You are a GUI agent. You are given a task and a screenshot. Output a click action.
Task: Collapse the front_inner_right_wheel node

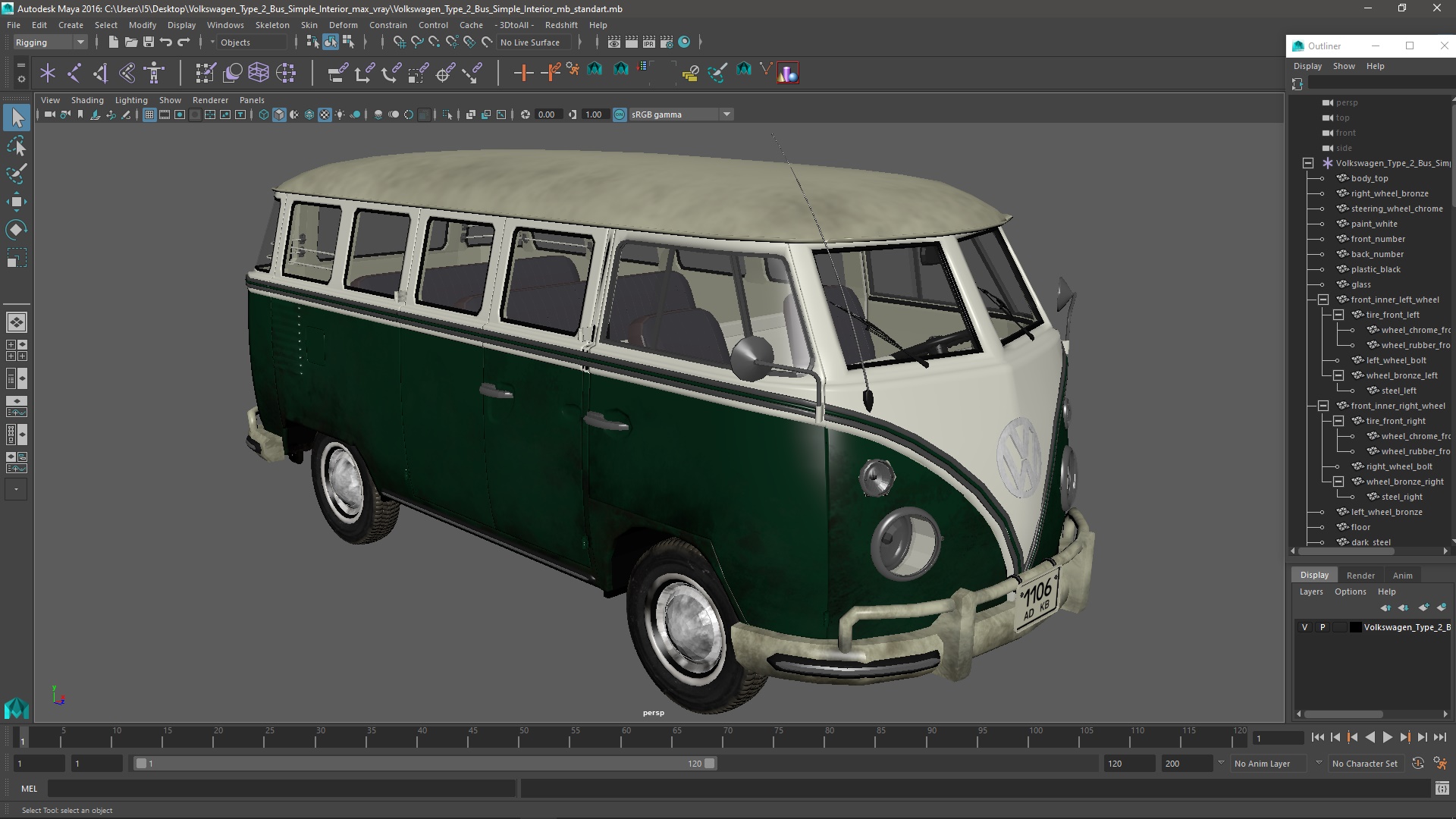pos(1323,406)
